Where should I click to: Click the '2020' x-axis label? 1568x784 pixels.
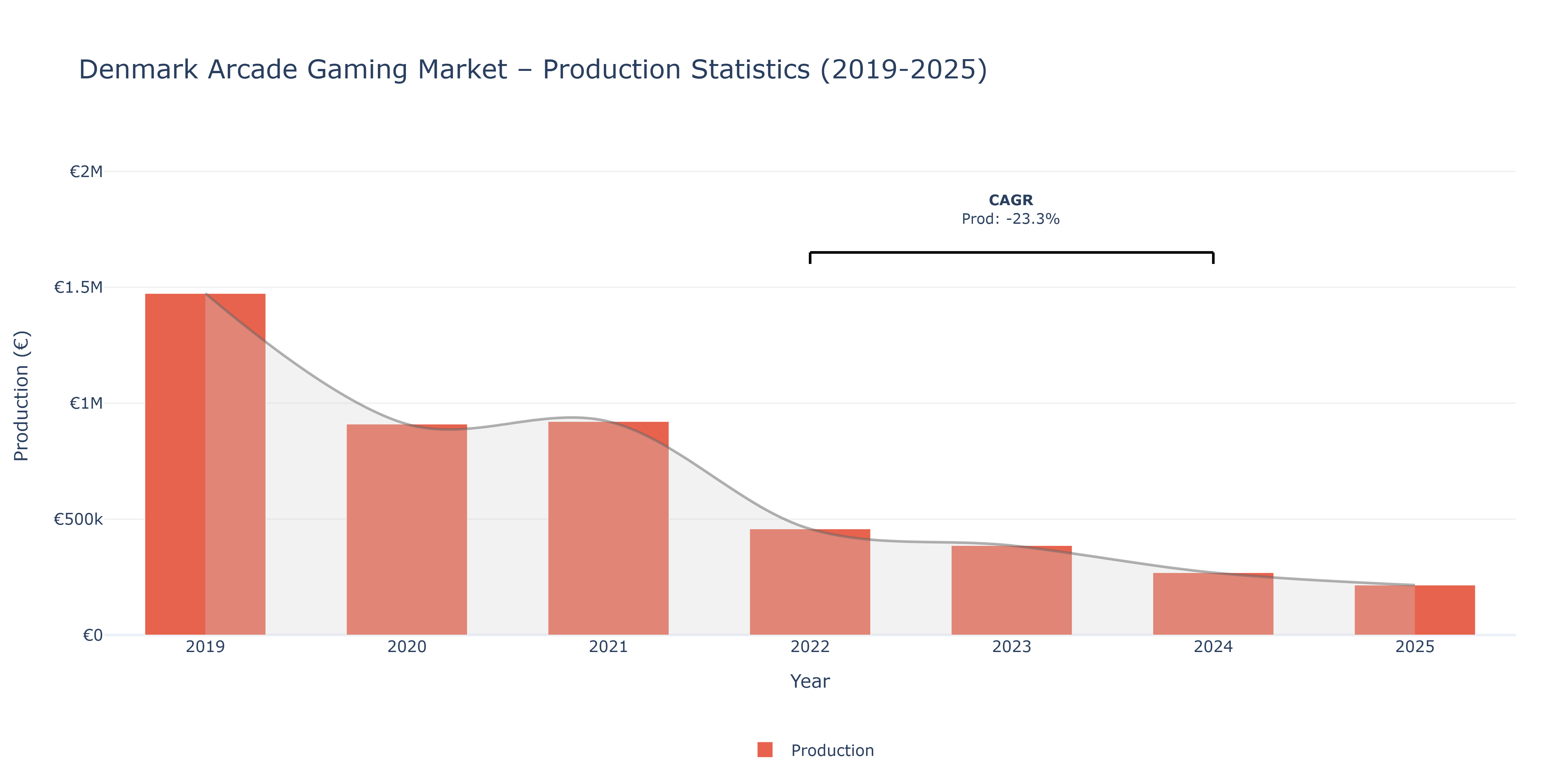coord(407,646)
